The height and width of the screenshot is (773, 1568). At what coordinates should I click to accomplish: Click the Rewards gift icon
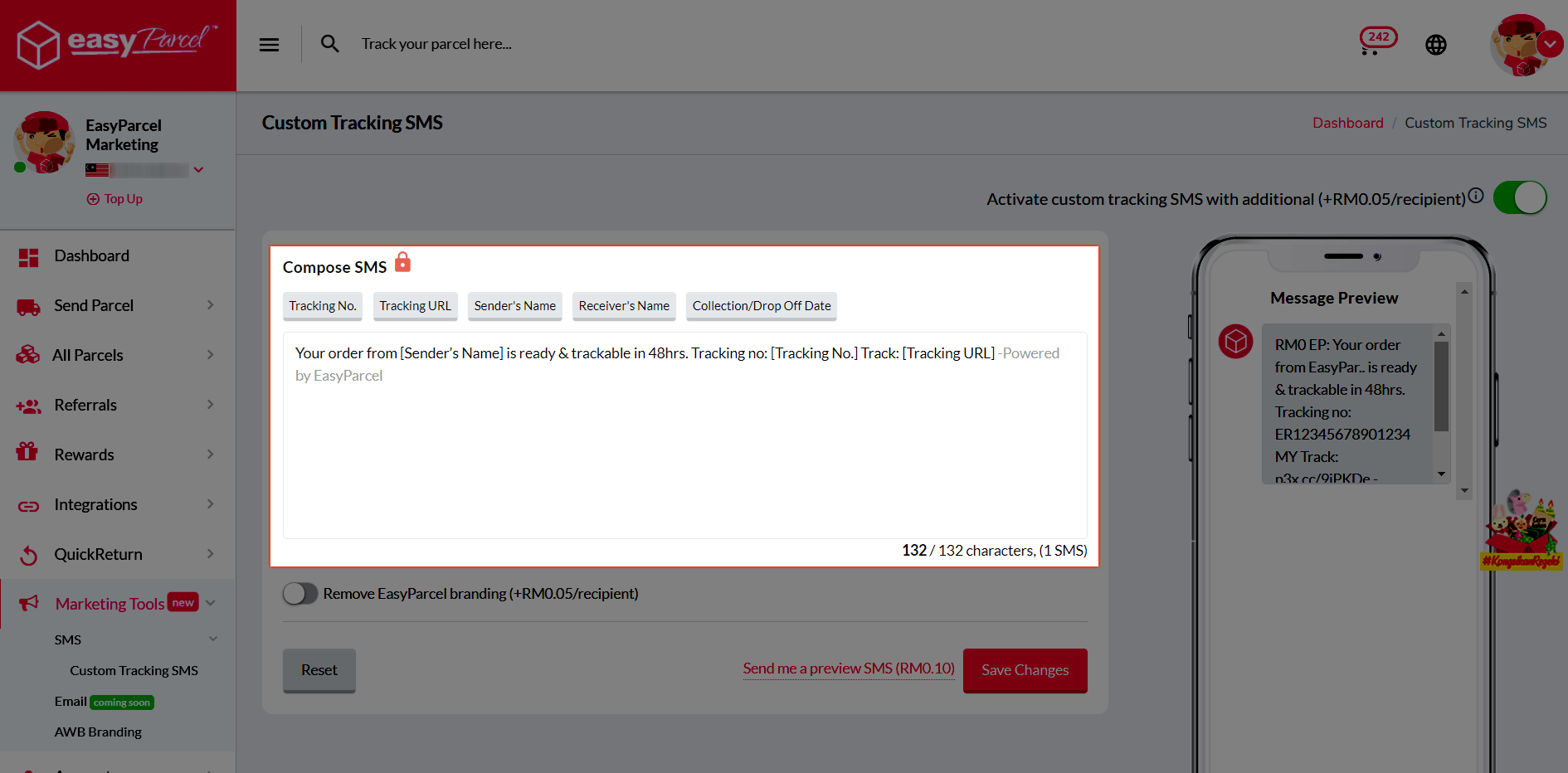coord(27,454)
